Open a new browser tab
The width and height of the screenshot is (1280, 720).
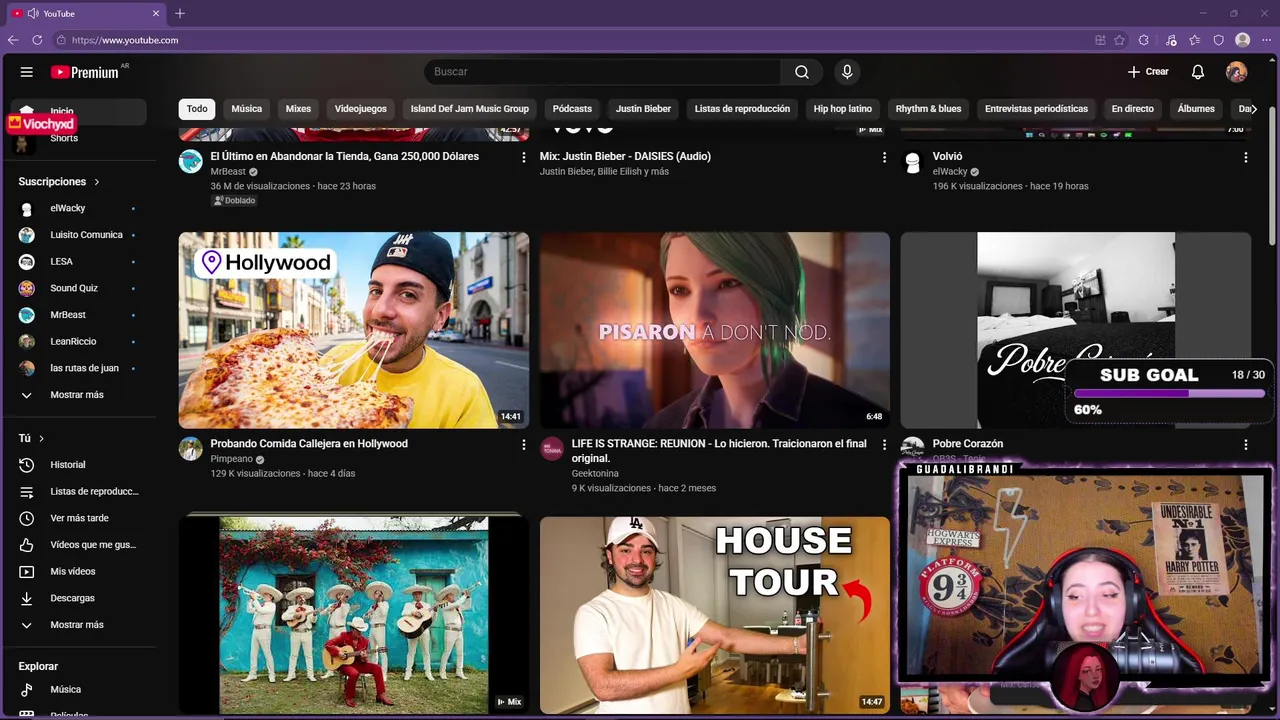click(180, 13)
